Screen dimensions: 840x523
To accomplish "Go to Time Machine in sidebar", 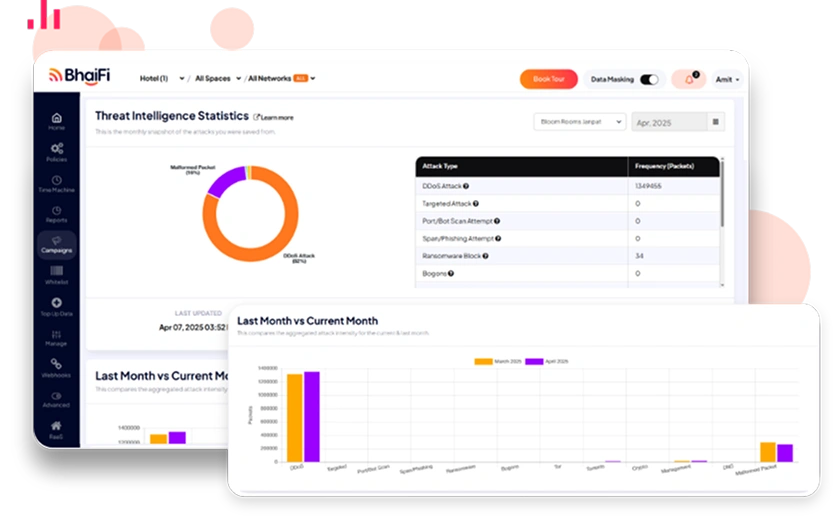I will (x=56, y=183).
